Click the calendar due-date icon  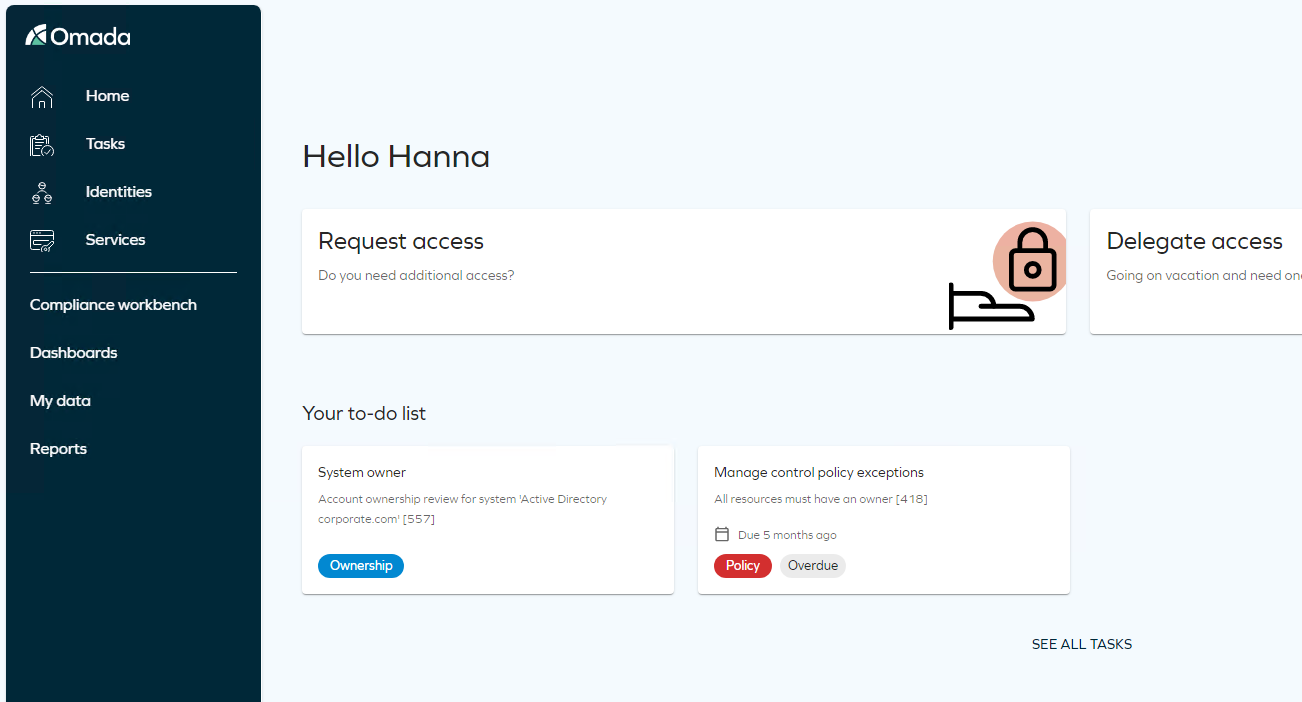[x=722, y=534]
